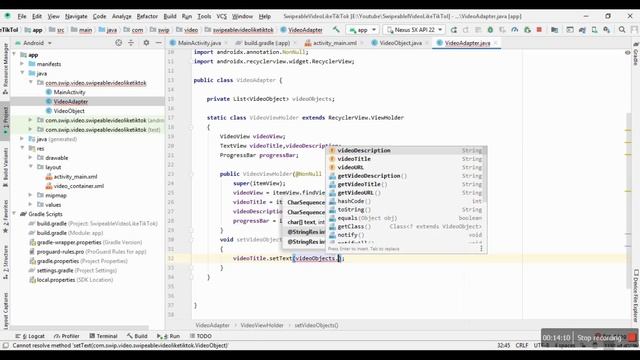
Task: Click the Rerun app icon beside device selector
Action: (x=453, y=30)
